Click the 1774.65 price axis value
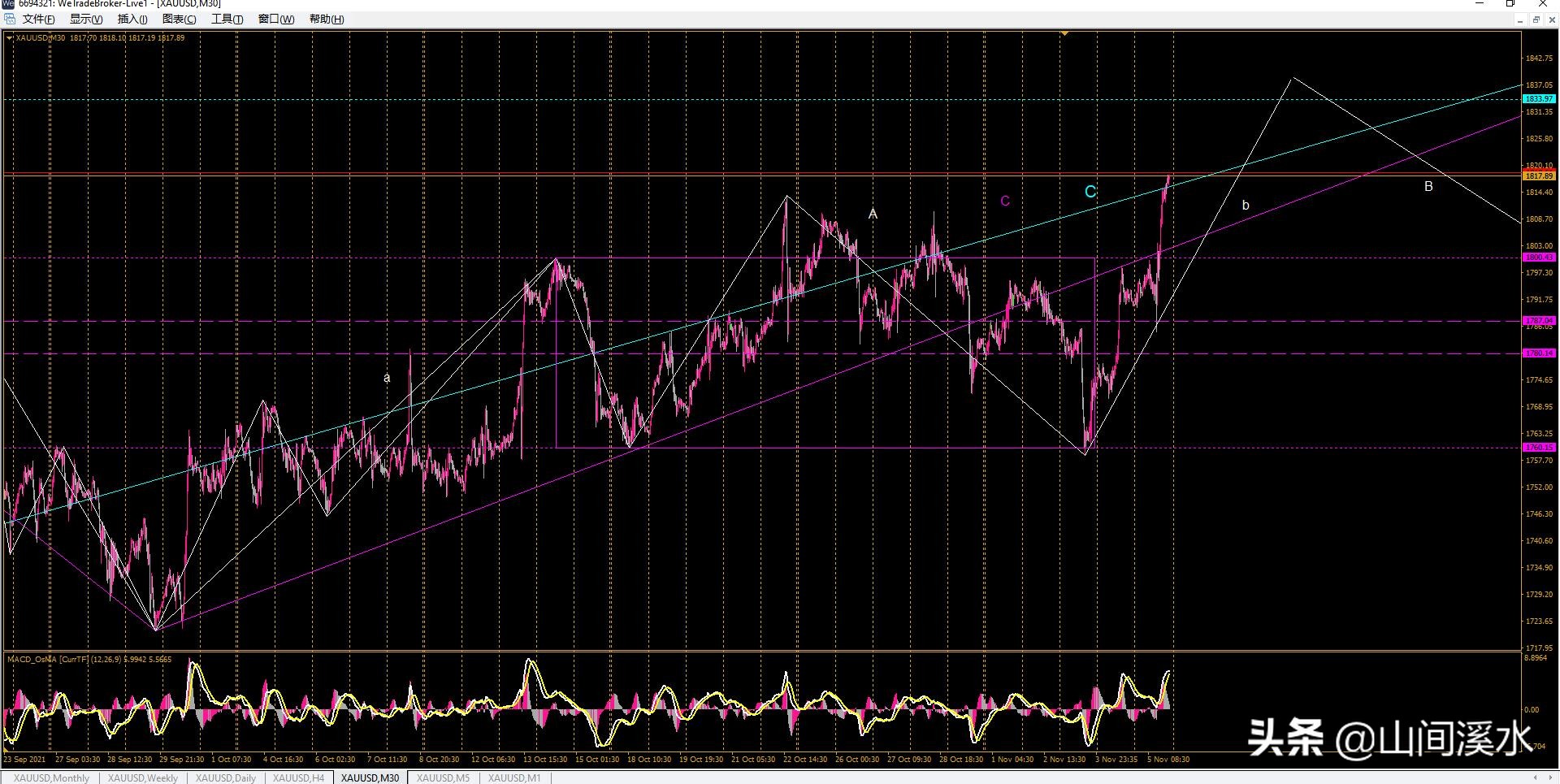The width and height of the screenshot is (1560, 784). click(1539, 380)
